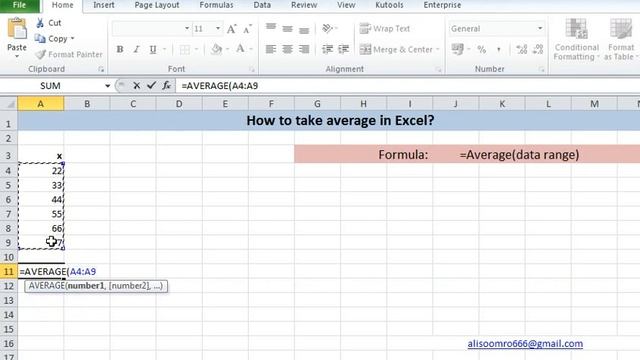Switch to the Data tab
This screenshot has width=640, height=360.
click(x=262, y=5)
